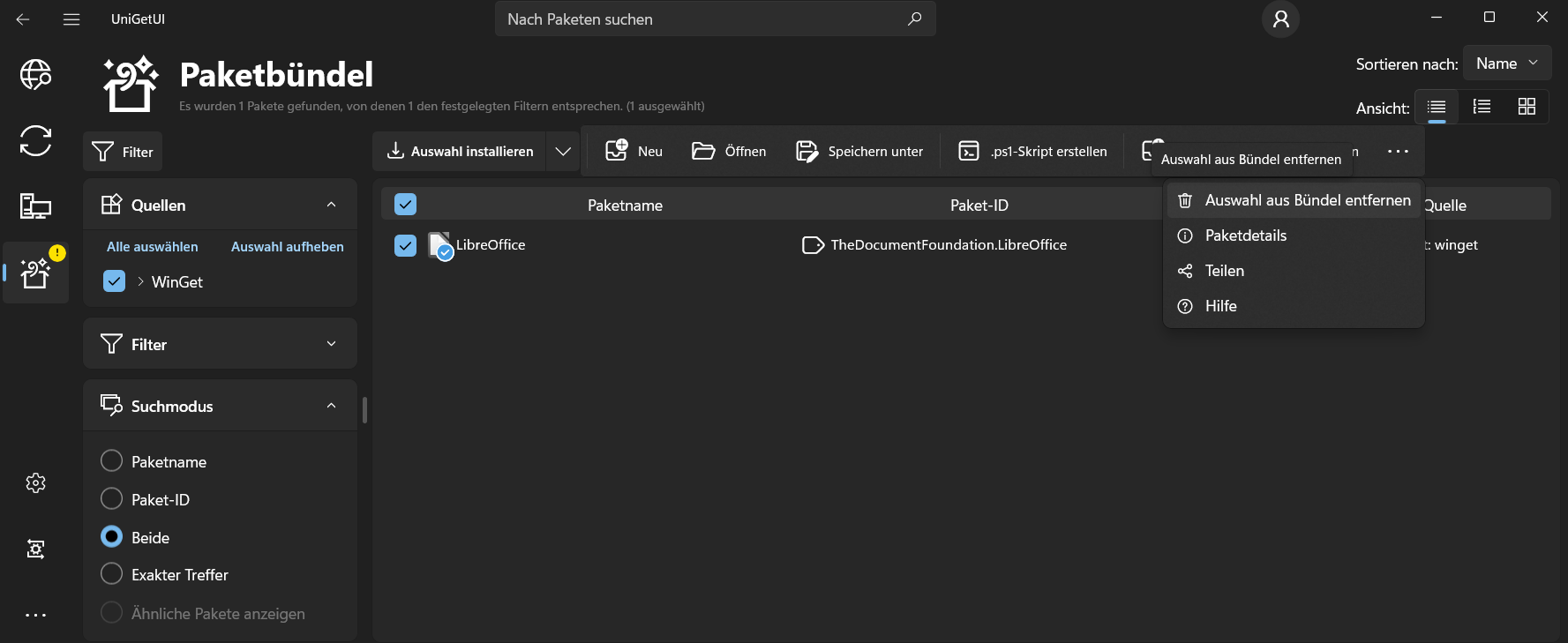Image resolution: width=1568 pixels, height=643 pixels.
Task: Click the TheDocumentFoundation.LibreOffice ID text
Action: coord(949,245)
